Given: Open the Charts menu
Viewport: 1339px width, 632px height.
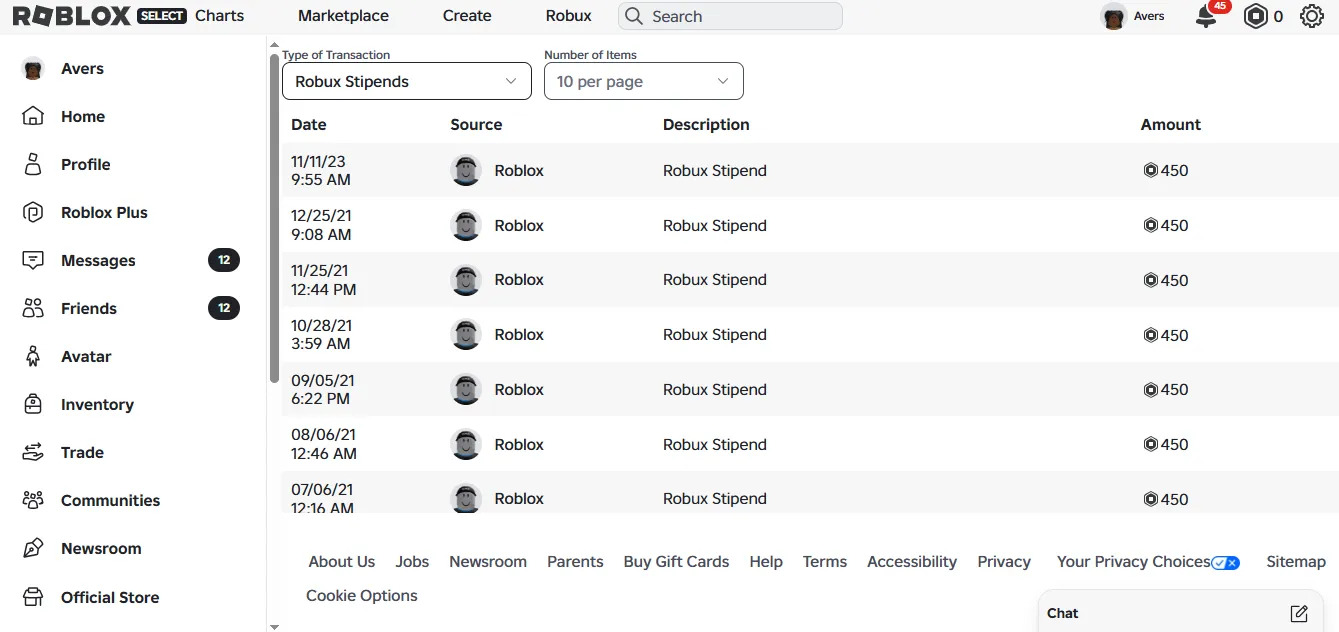Looking at the screenshot, I should point(220,16).
